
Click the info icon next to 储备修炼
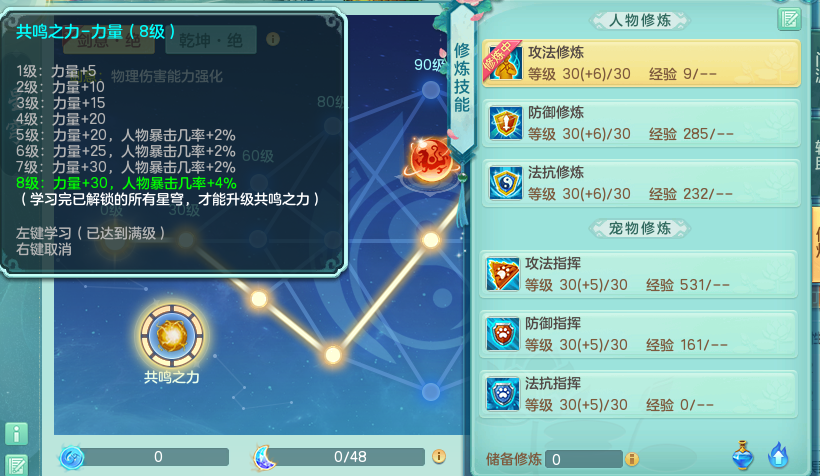coord(632,459)
